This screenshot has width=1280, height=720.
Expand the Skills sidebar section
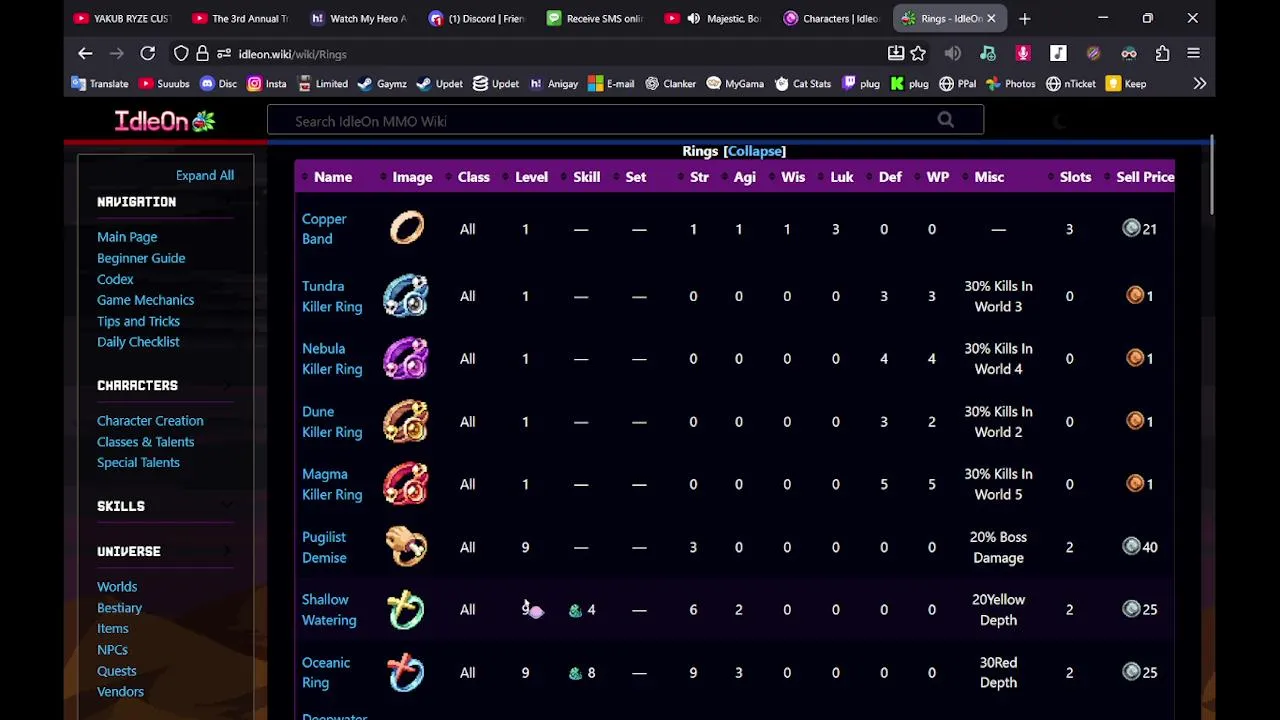pyautogui.click(x=165, y=506)
